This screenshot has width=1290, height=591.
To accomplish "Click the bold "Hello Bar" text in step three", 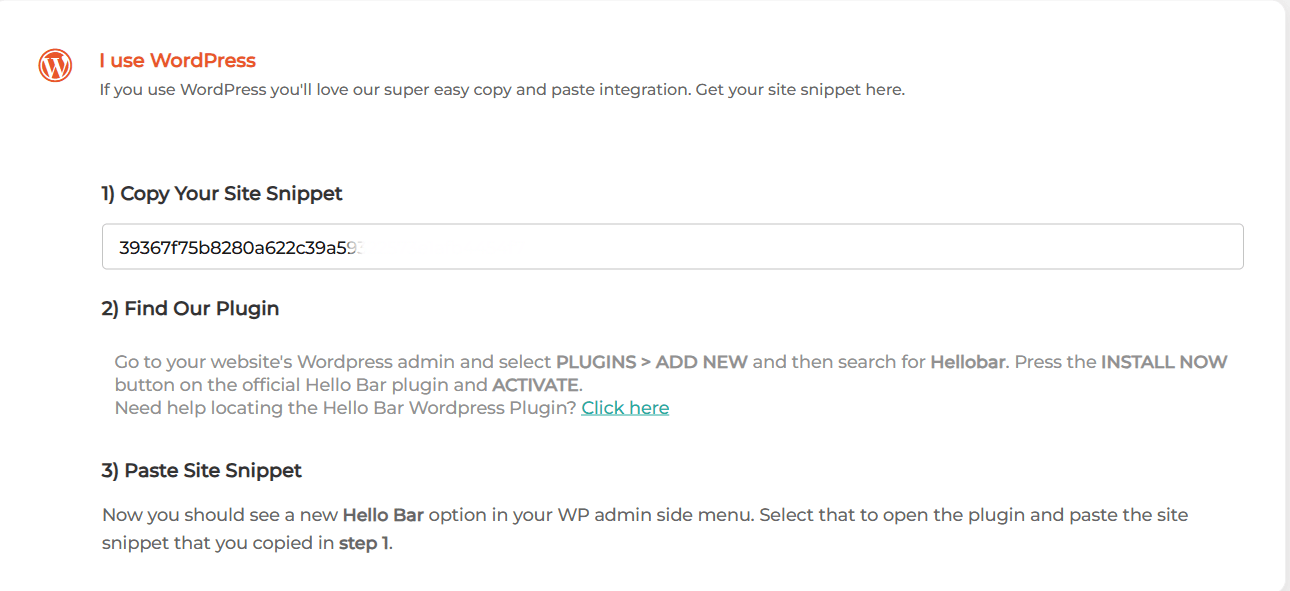I will click(383, 516).
